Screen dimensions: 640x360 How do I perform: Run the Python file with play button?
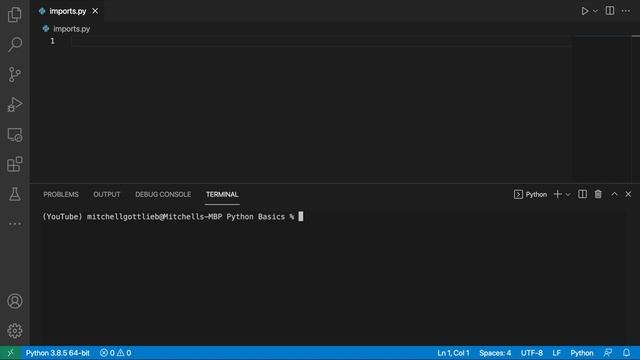click(584, 11)
